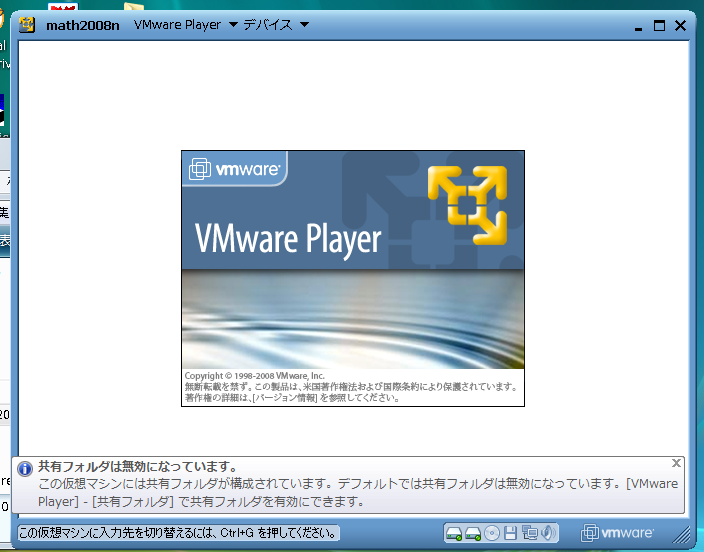This screenshot has height=552, width=704.
Task: Expand the デバイス dropdown arrow
Action: coord(304,24)
